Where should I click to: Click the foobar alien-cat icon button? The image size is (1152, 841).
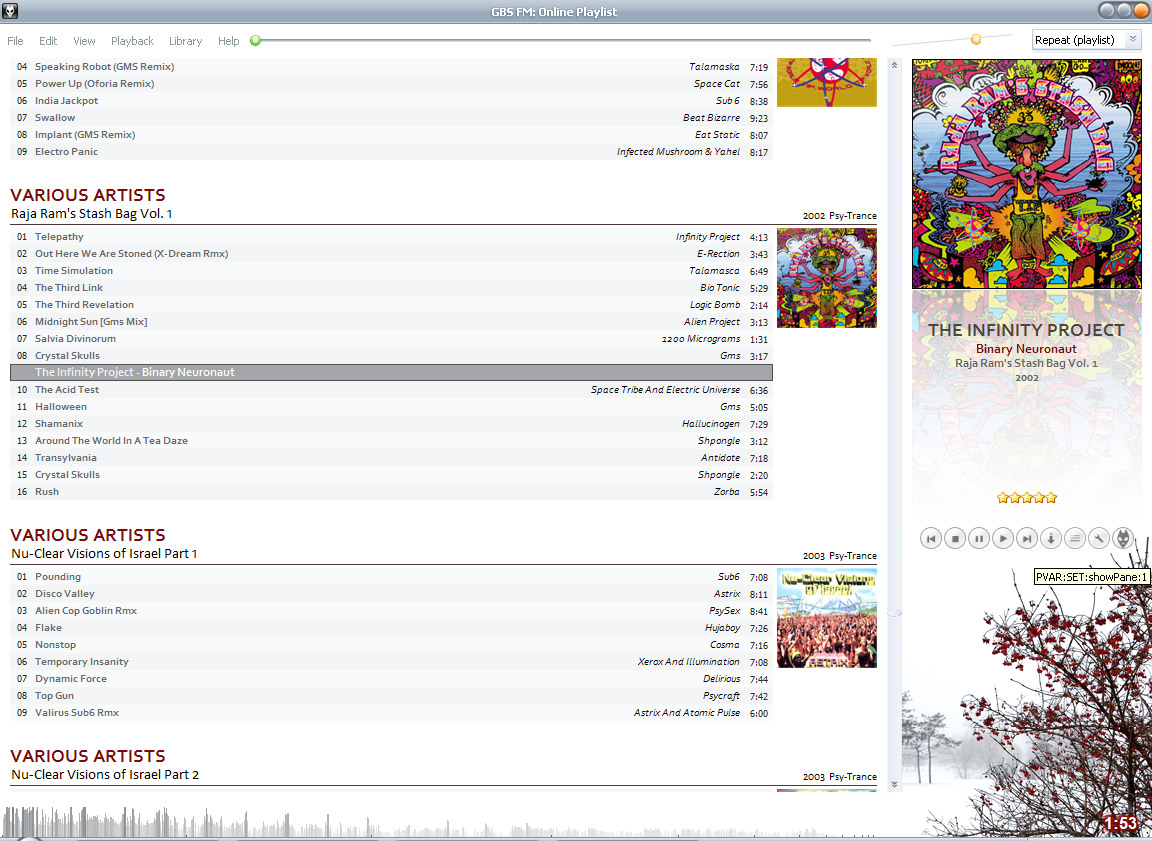[x=1123, y=538]
